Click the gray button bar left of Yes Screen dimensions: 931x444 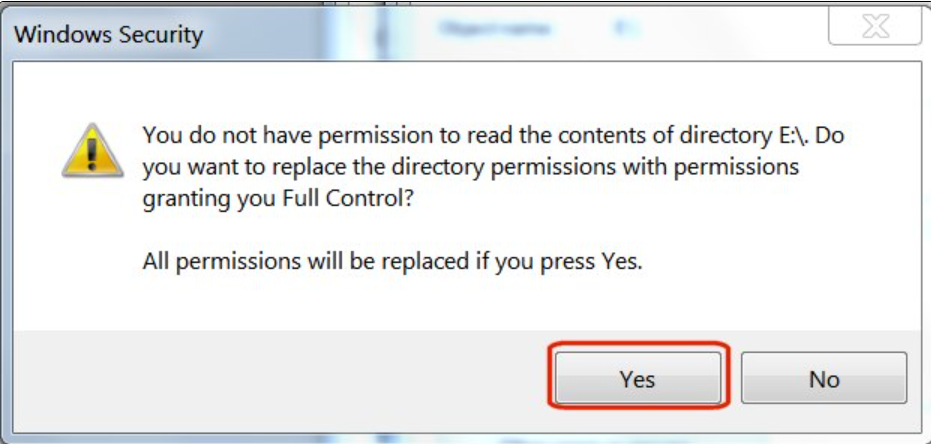[280, 380]
